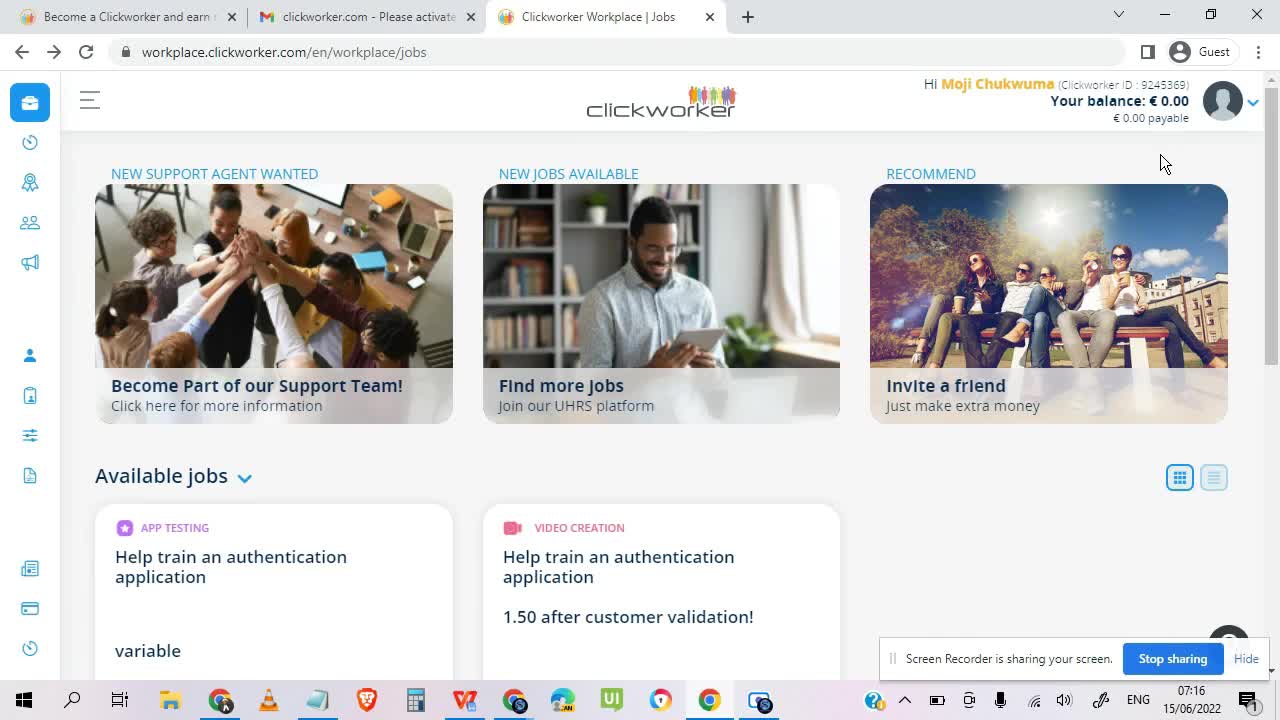Switch to 'Become a Clickworker' browser tab
1280x720 pixels.
127,17
